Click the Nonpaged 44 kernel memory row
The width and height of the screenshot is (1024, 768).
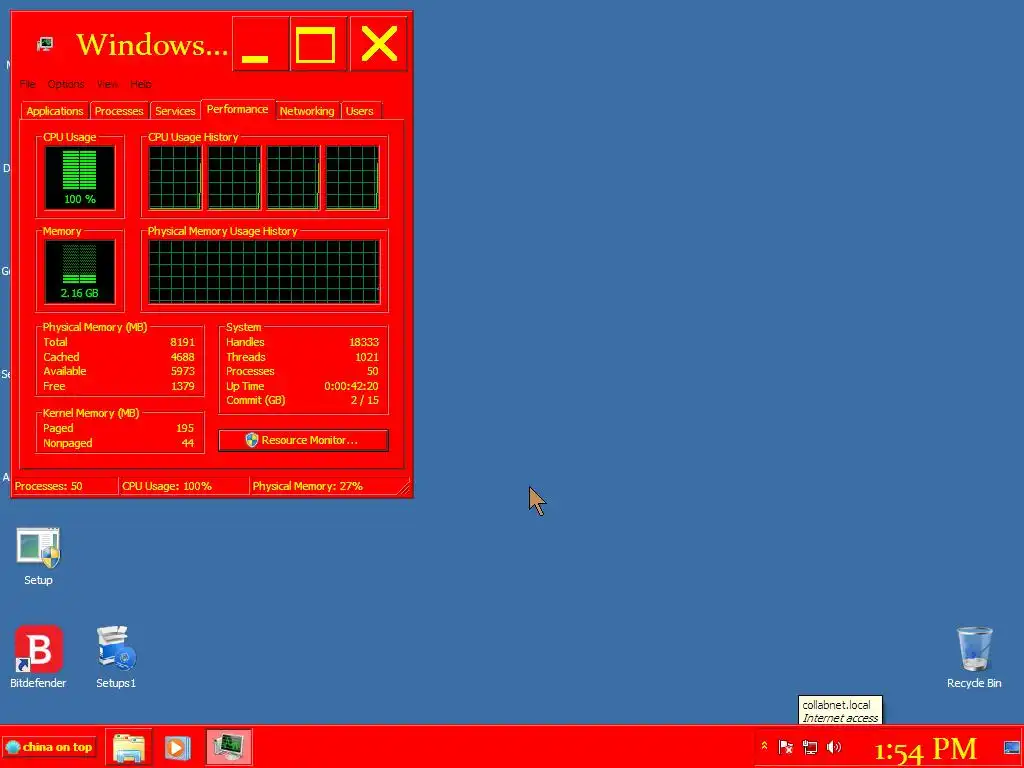click(x=119, y=443)
